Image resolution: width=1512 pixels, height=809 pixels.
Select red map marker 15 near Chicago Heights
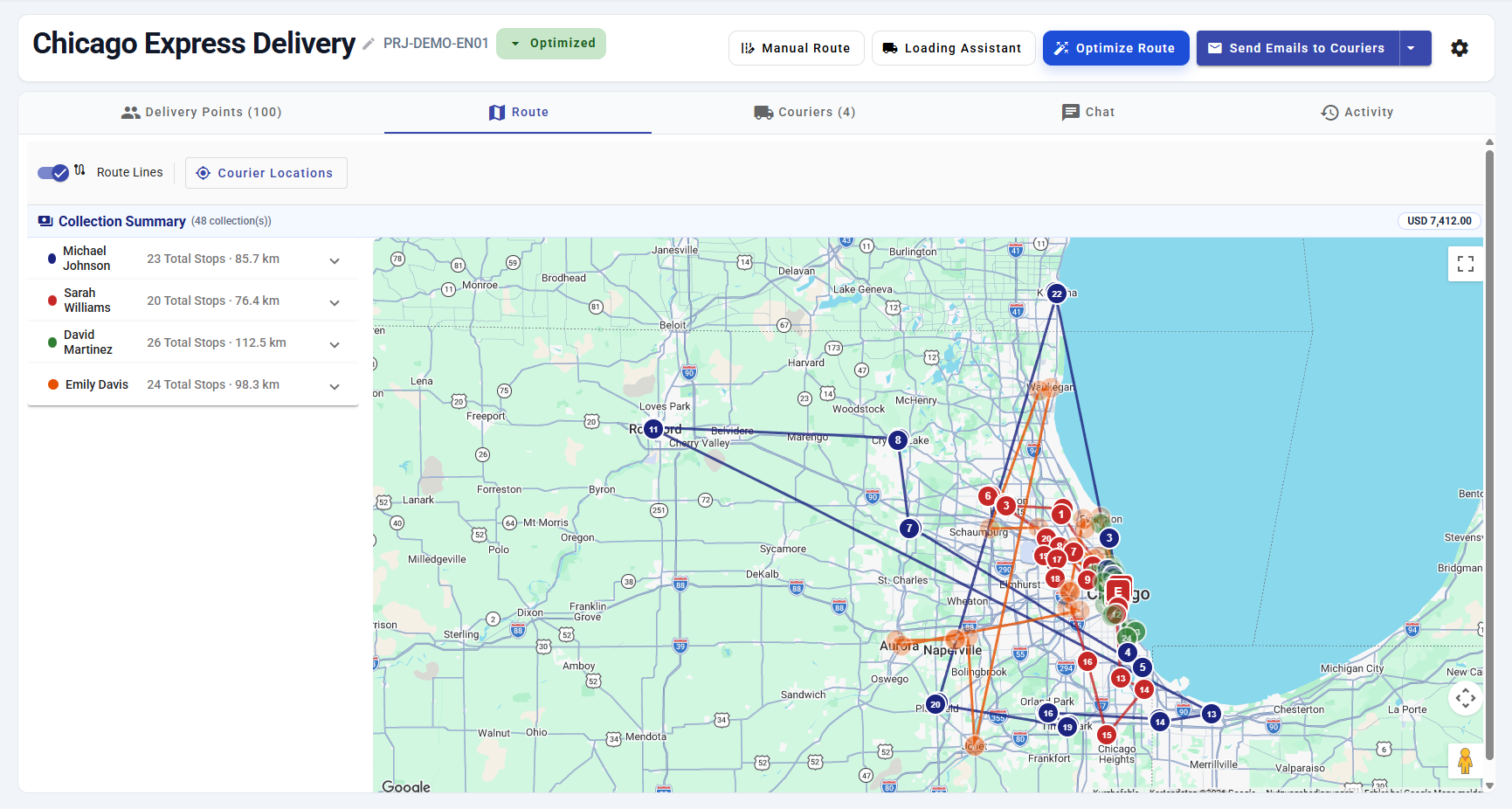(1107, 735)
